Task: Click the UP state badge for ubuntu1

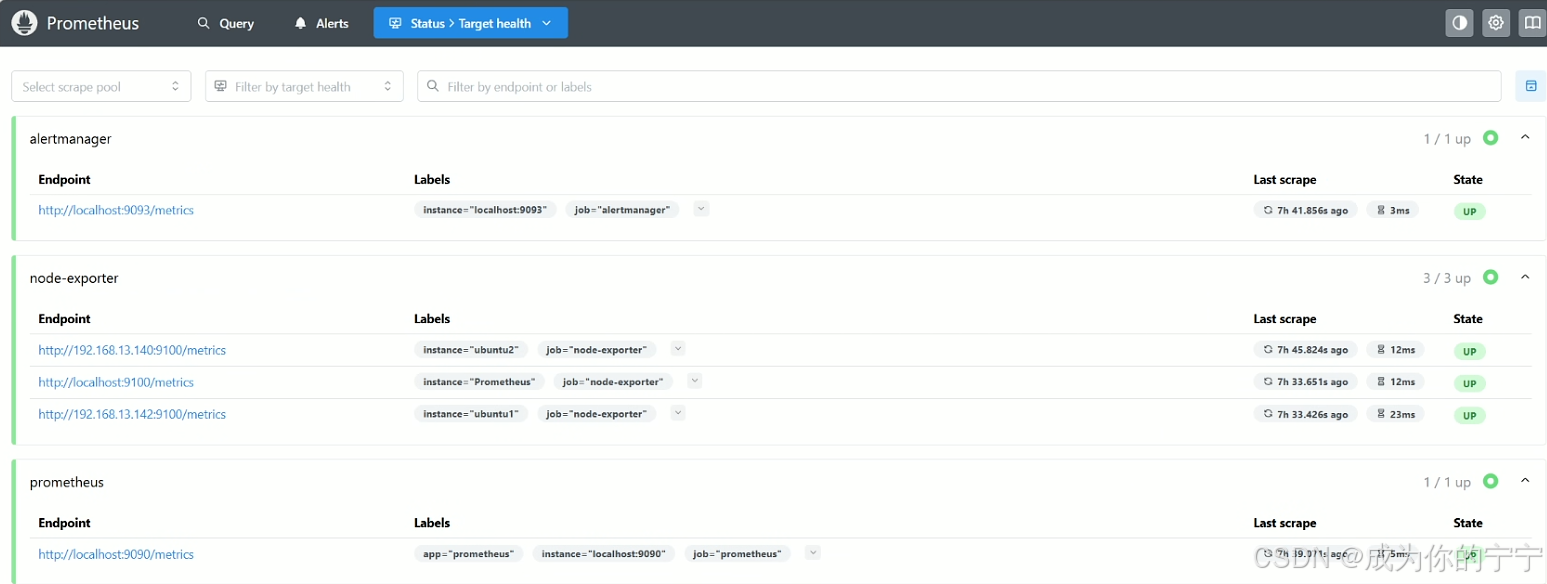Action: 1469,416
